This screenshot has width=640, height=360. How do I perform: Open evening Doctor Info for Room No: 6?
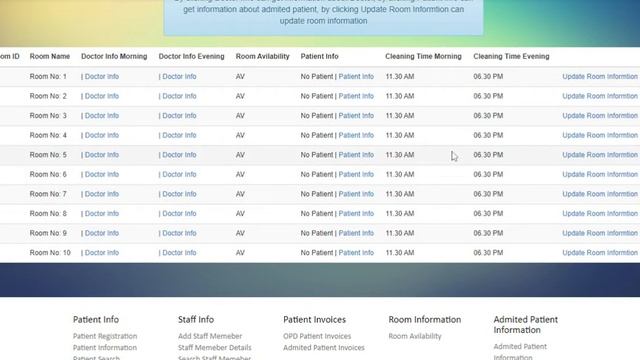point(179,174)
